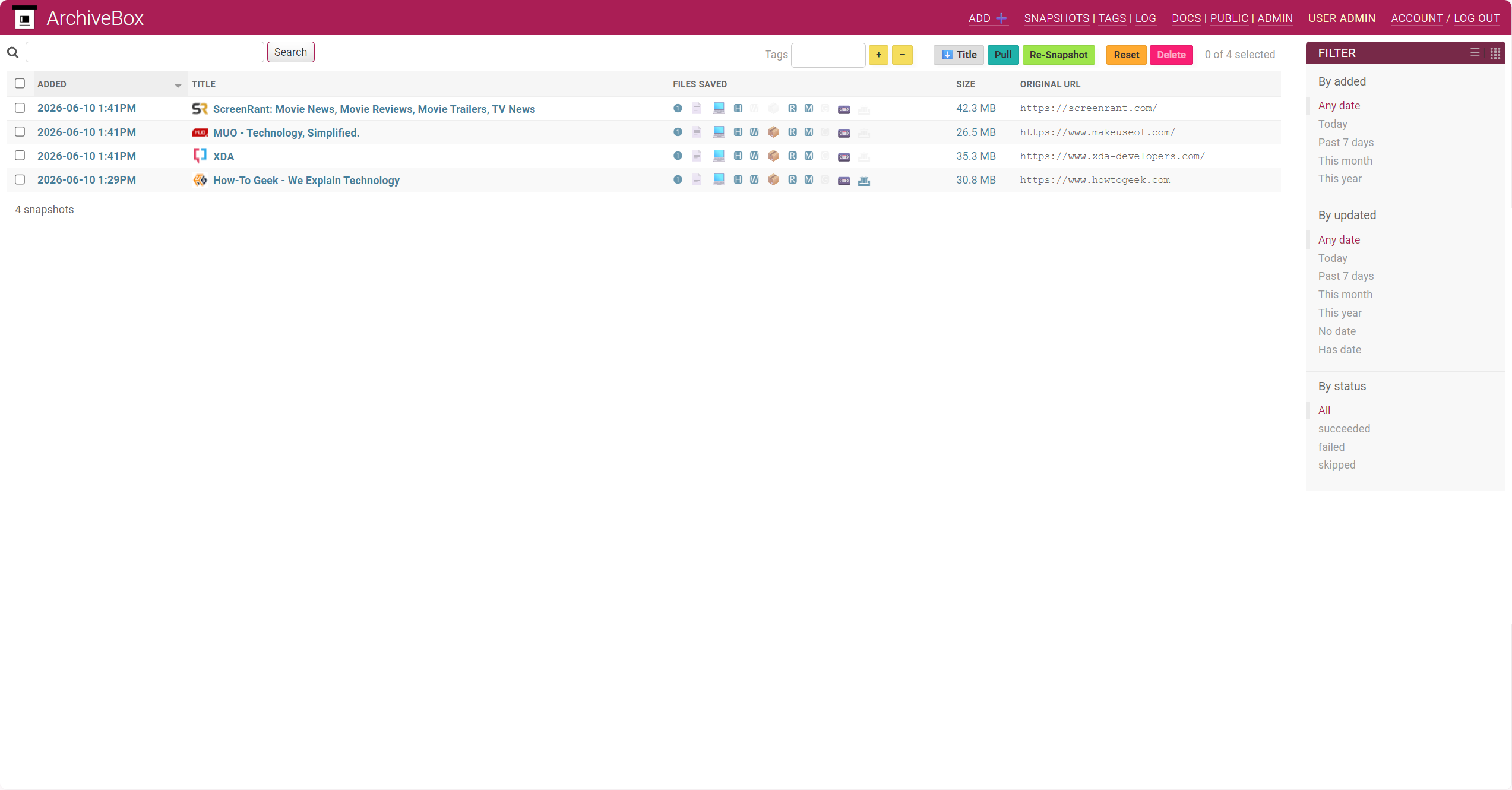Click the pink Delete button
The image size is (1512, 790).
click(1171, 55)
